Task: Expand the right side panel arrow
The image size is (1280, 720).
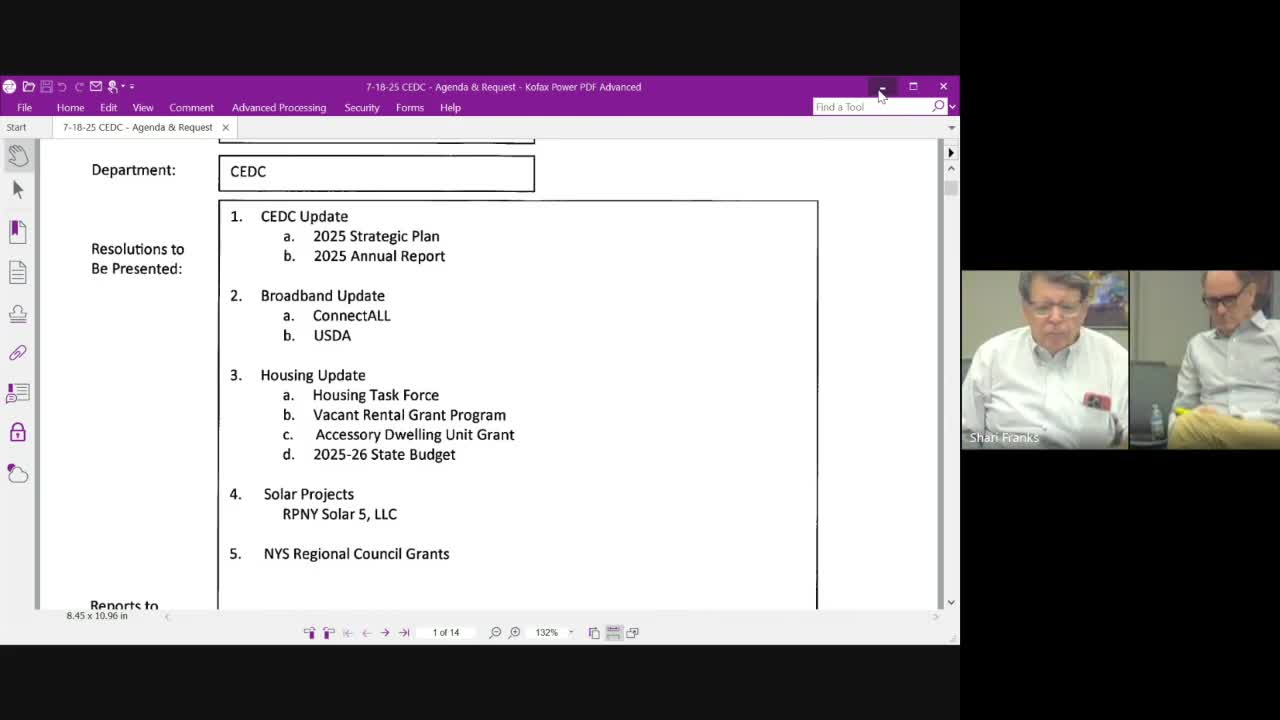Action: point(951,153)
